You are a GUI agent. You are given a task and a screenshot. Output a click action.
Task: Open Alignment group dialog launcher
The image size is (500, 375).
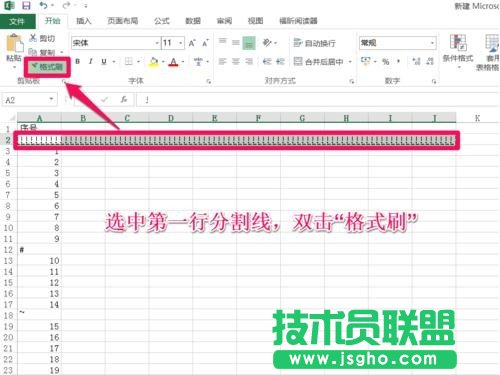351,81
